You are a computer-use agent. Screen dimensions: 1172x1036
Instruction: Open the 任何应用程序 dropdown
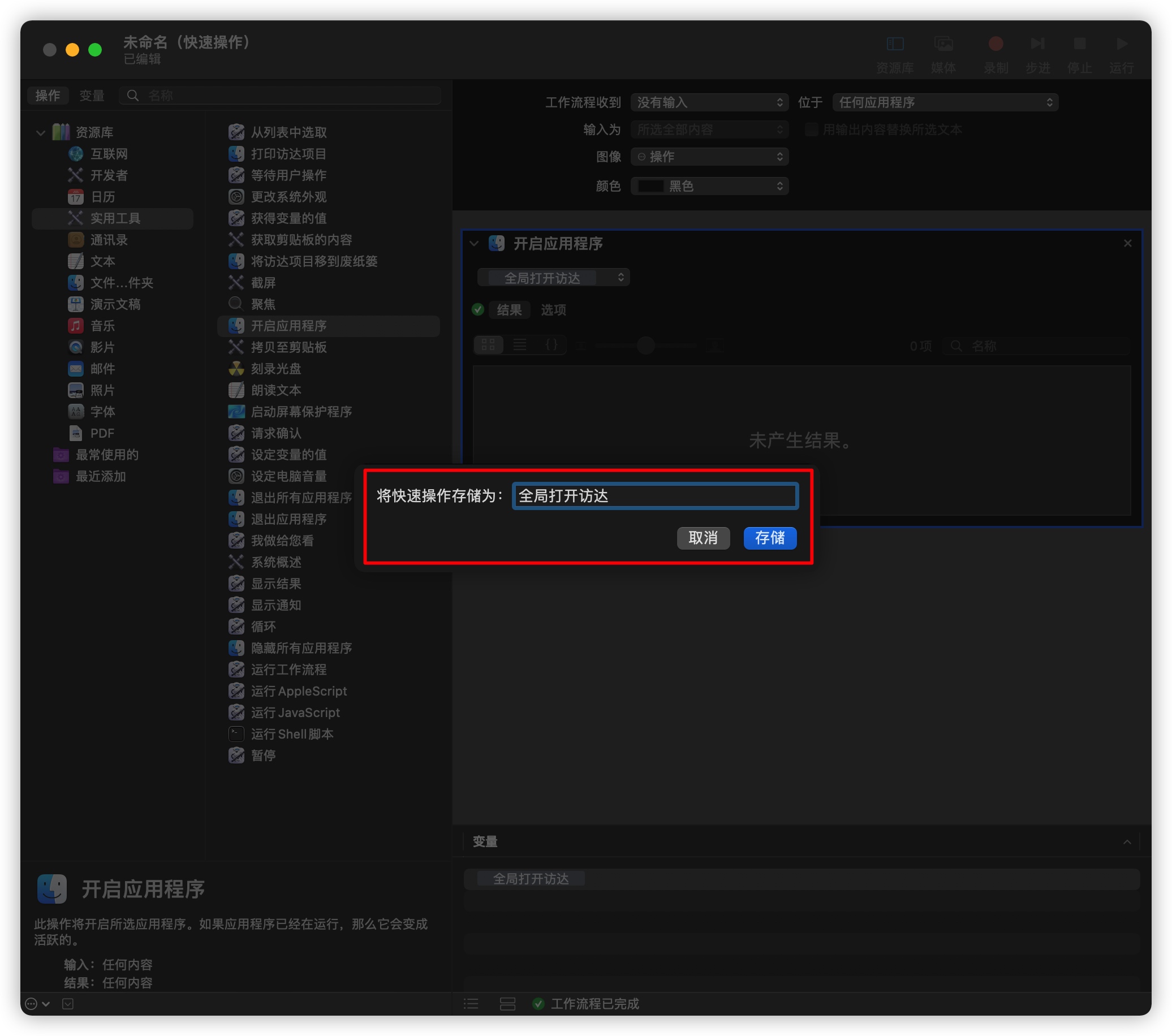coord(945,102)
